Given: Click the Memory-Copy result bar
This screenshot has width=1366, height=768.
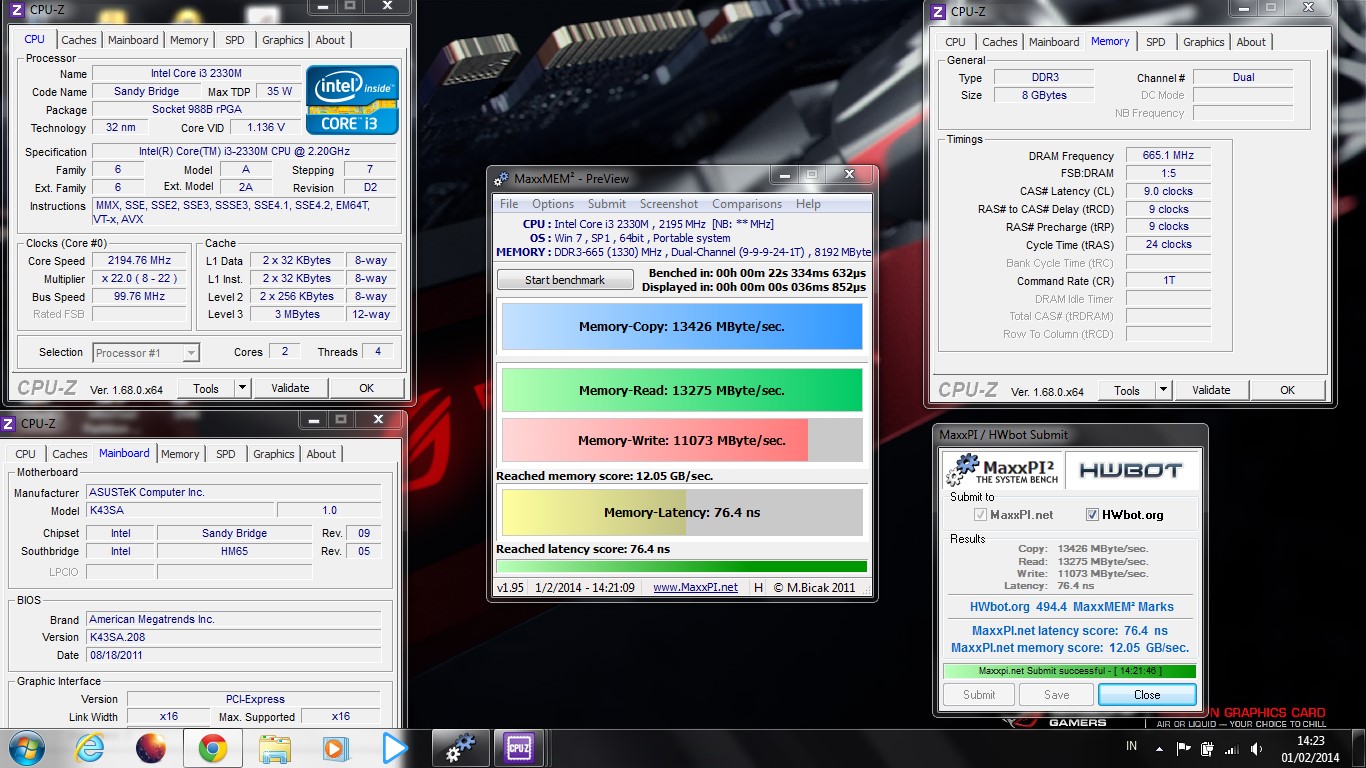Looking at the screenshot, I should click(x=682, y=327).
